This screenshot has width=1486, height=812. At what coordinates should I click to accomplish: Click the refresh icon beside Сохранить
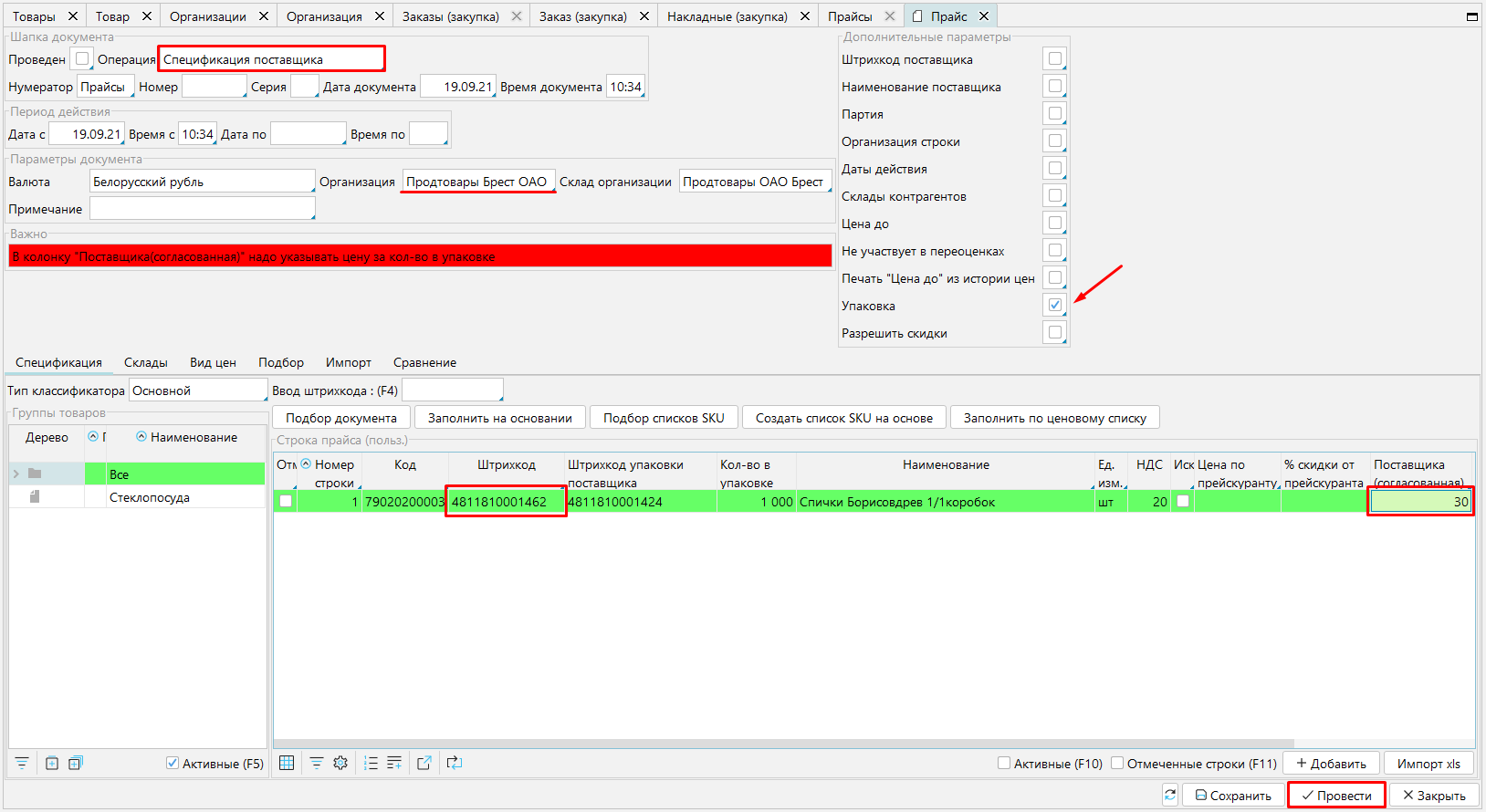click(1170, 796)
